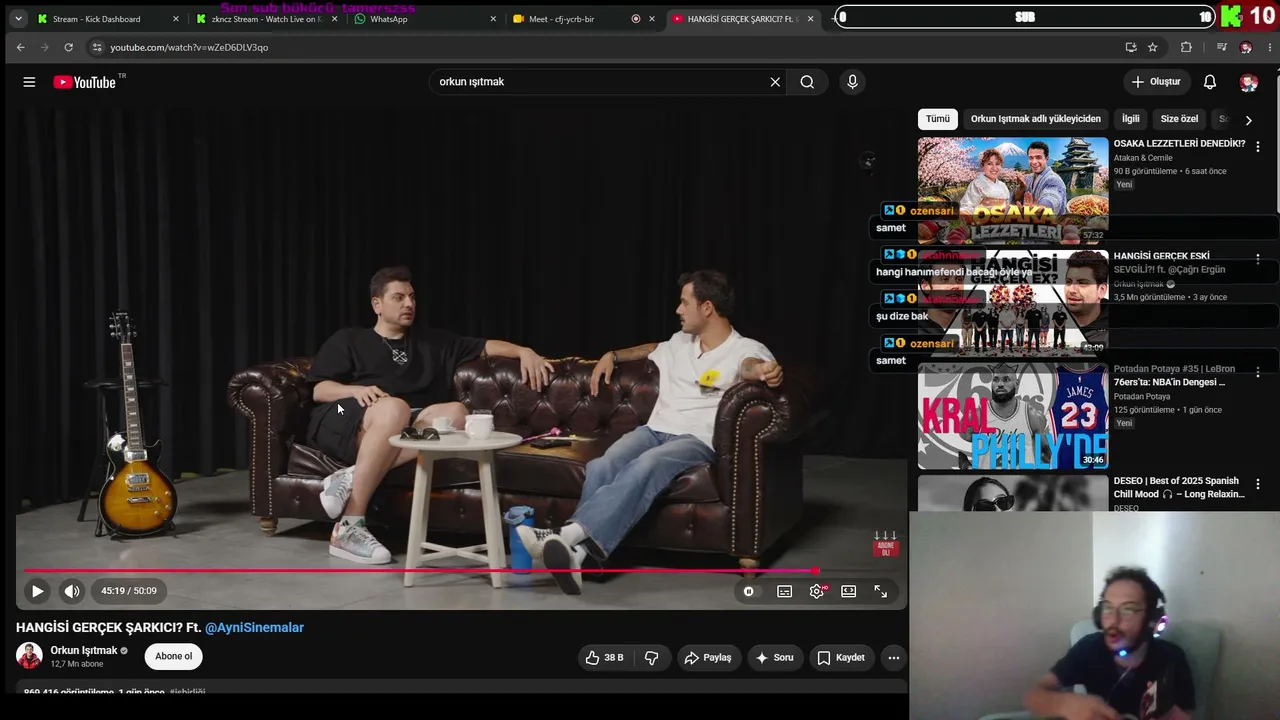Viewport: 1280px width, 720px height.
Task: Click the 'Abone ol' watermark on the video
Action: [x=886, y=545]
